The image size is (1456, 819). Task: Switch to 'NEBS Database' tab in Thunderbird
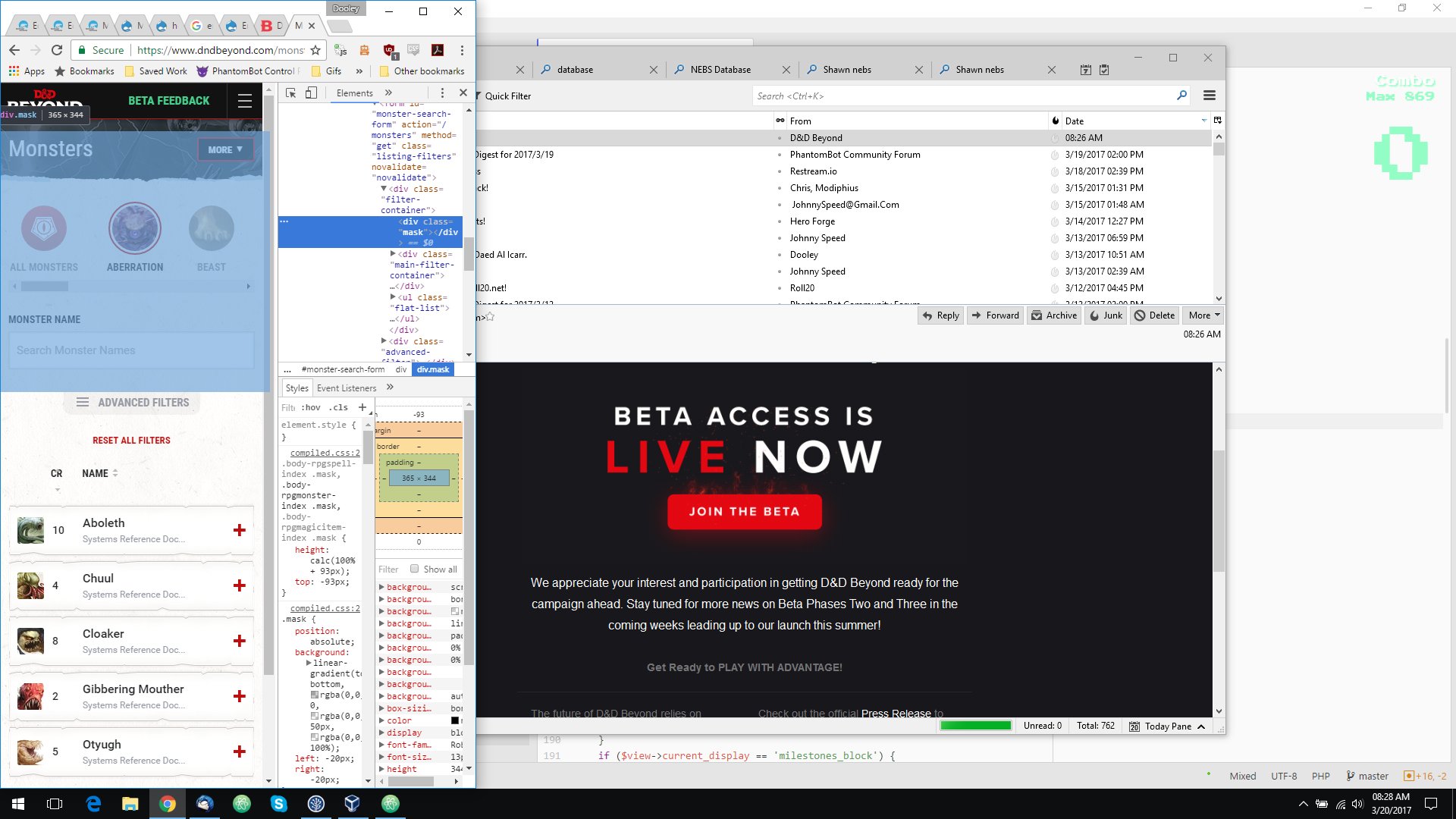pos(732,70)
